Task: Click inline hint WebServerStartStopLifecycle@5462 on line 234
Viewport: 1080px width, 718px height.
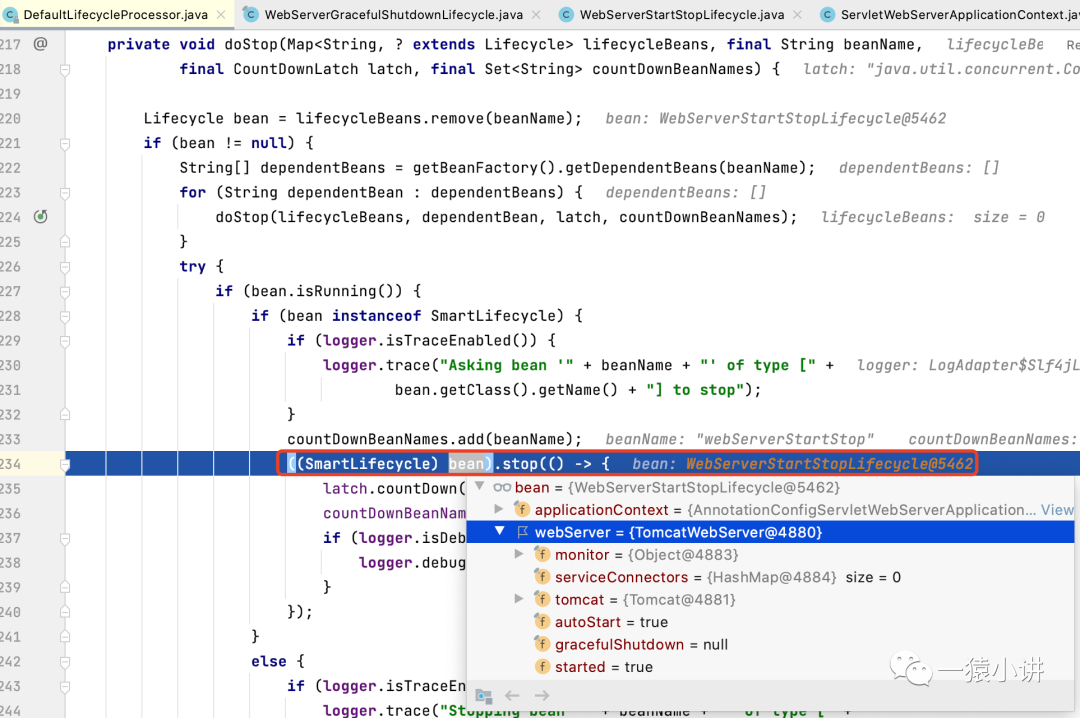Action: click(829, 464)
